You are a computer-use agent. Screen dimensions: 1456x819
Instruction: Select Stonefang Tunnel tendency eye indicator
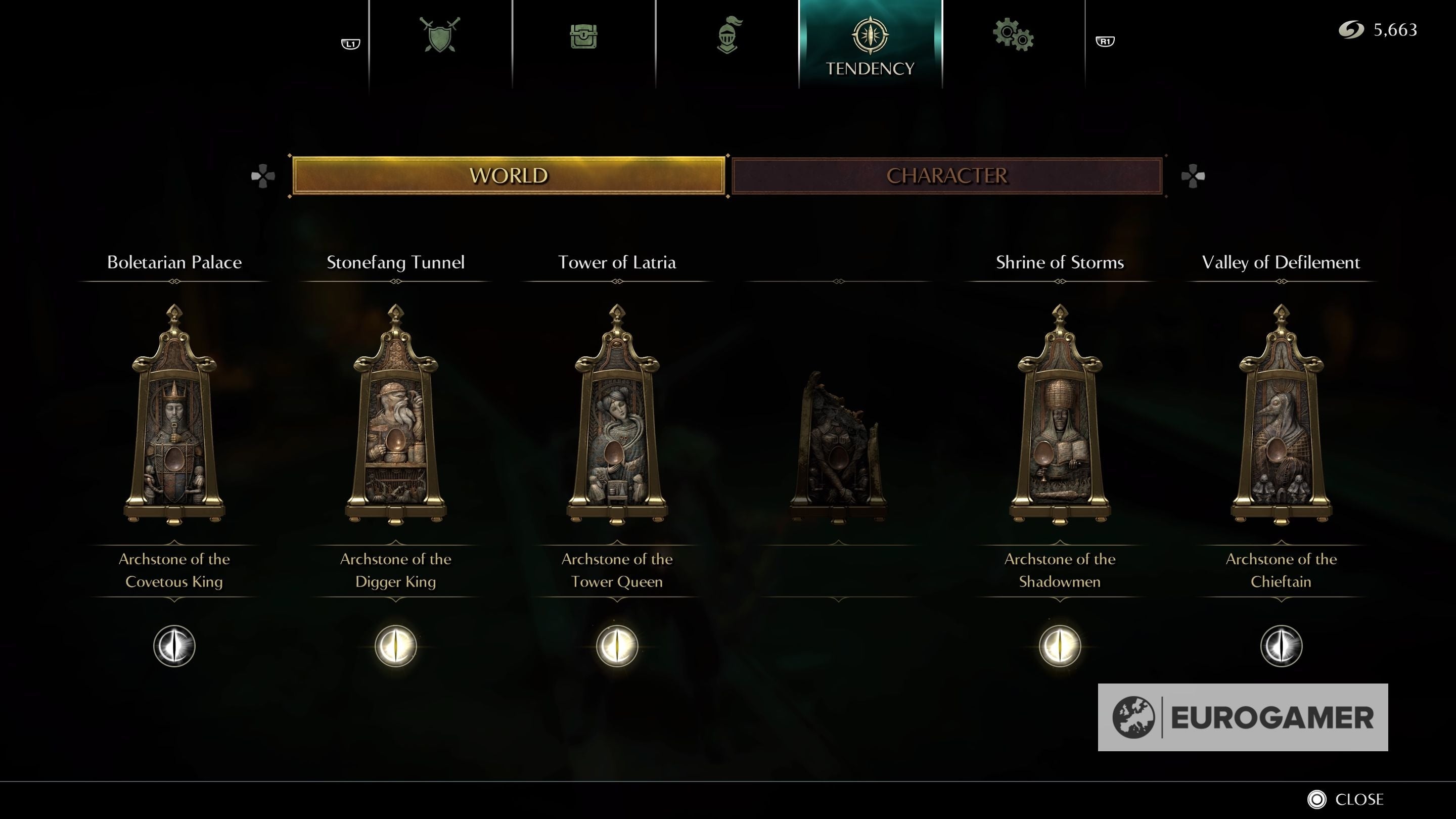point(396,646)
